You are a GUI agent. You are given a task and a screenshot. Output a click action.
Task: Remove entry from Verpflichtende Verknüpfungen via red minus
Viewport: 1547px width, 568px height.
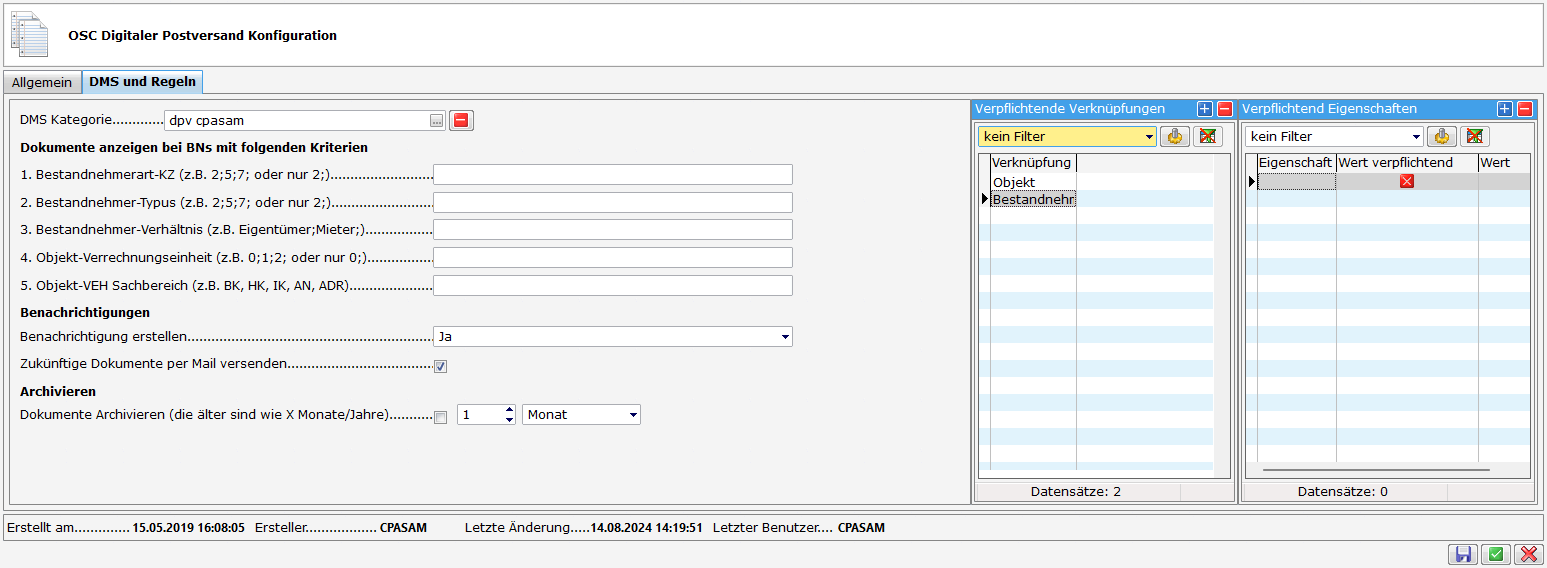point(1225,109)
